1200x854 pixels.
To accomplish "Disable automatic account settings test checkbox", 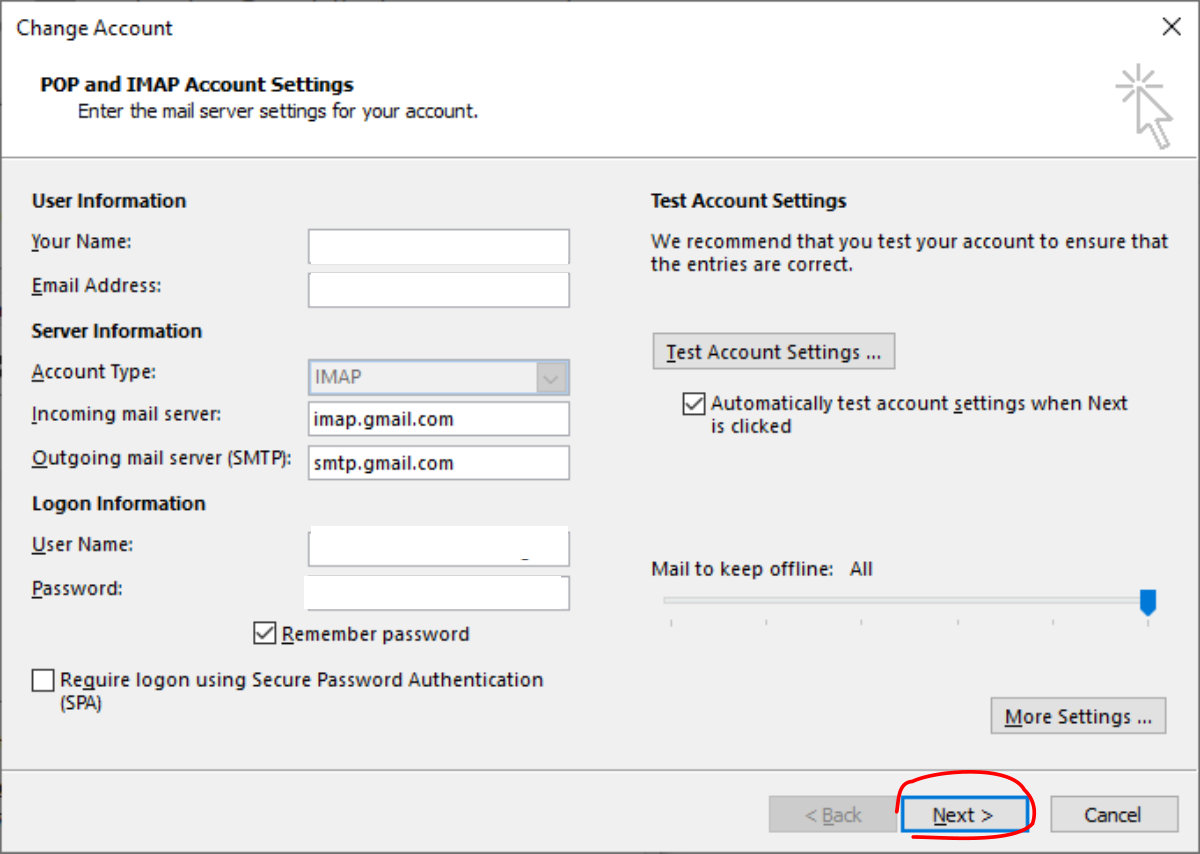I will coord(693,404).
